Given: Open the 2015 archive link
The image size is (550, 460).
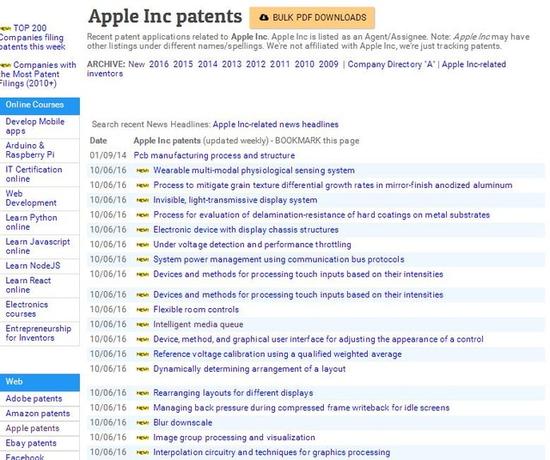Looking at the screenshot, I should 183,64.
